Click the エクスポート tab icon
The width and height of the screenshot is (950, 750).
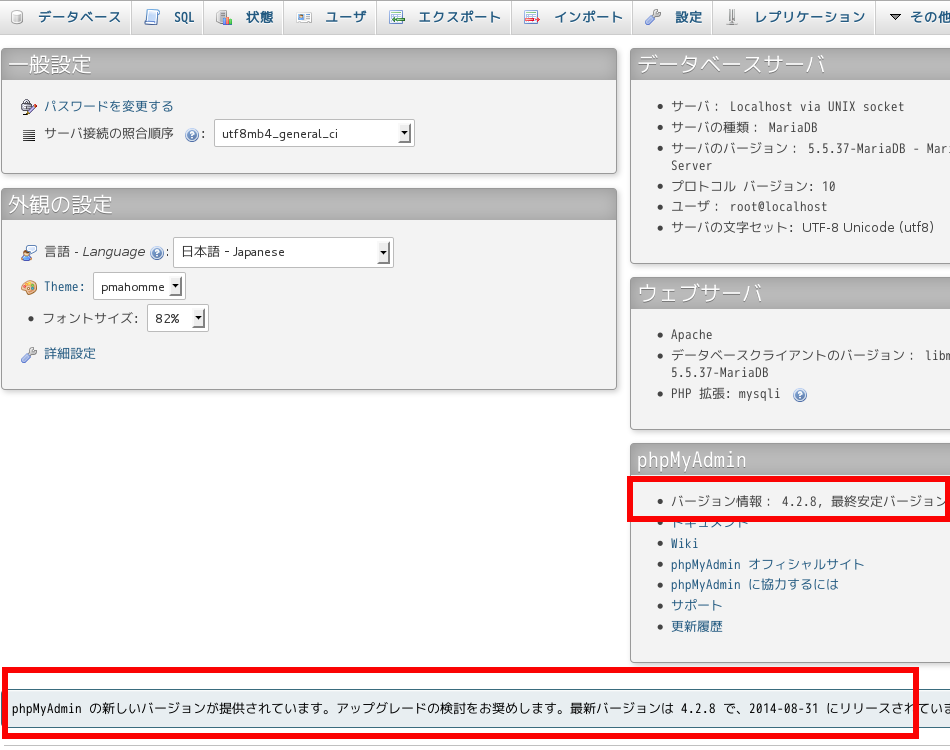click(x=397, y=17)
